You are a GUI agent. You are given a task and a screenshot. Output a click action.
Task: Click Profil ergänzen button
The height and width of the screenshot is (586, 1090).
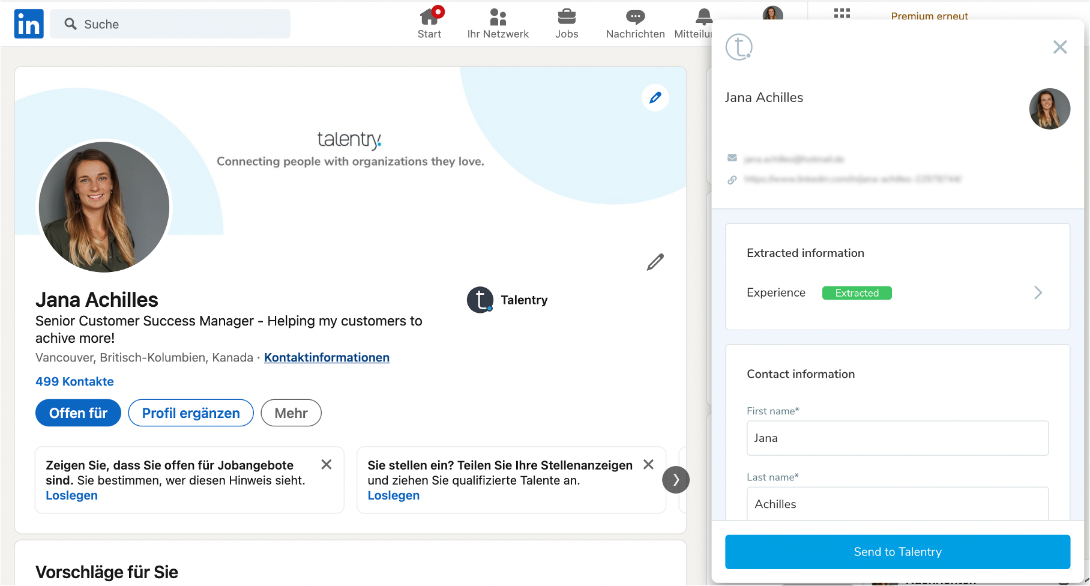click(x=190, y=413)
